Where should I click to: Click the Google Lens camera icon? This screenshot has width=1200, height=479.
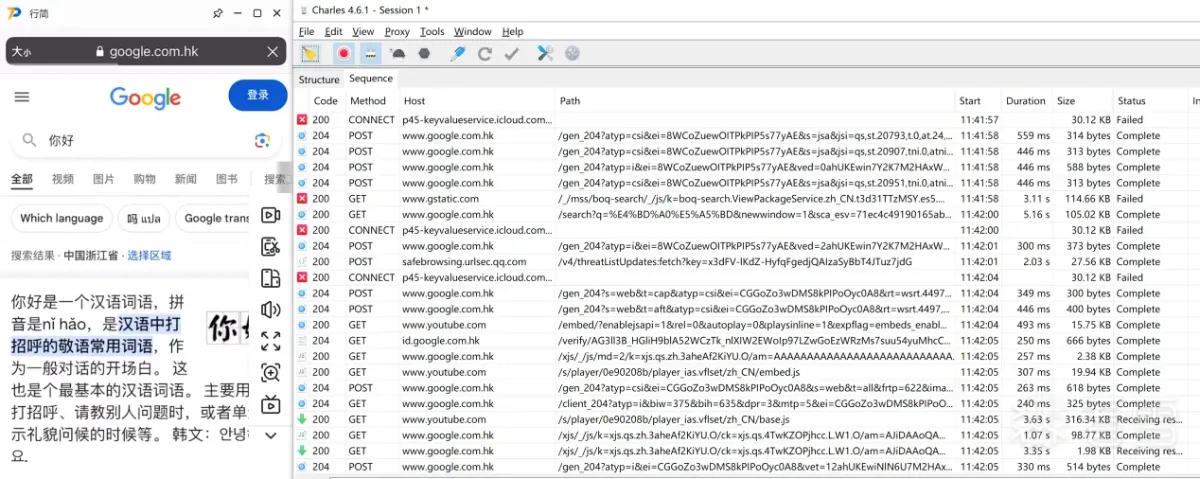tap(262, 141)
